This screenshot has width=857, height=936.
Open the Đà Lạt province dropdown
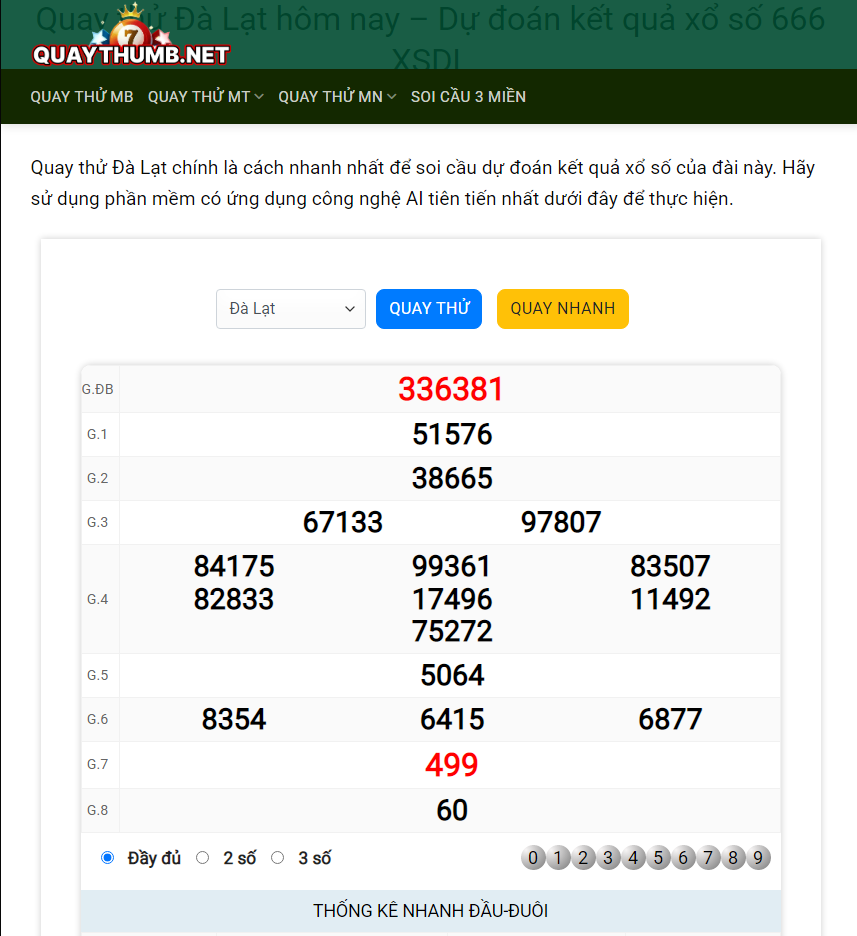[291, 309]
